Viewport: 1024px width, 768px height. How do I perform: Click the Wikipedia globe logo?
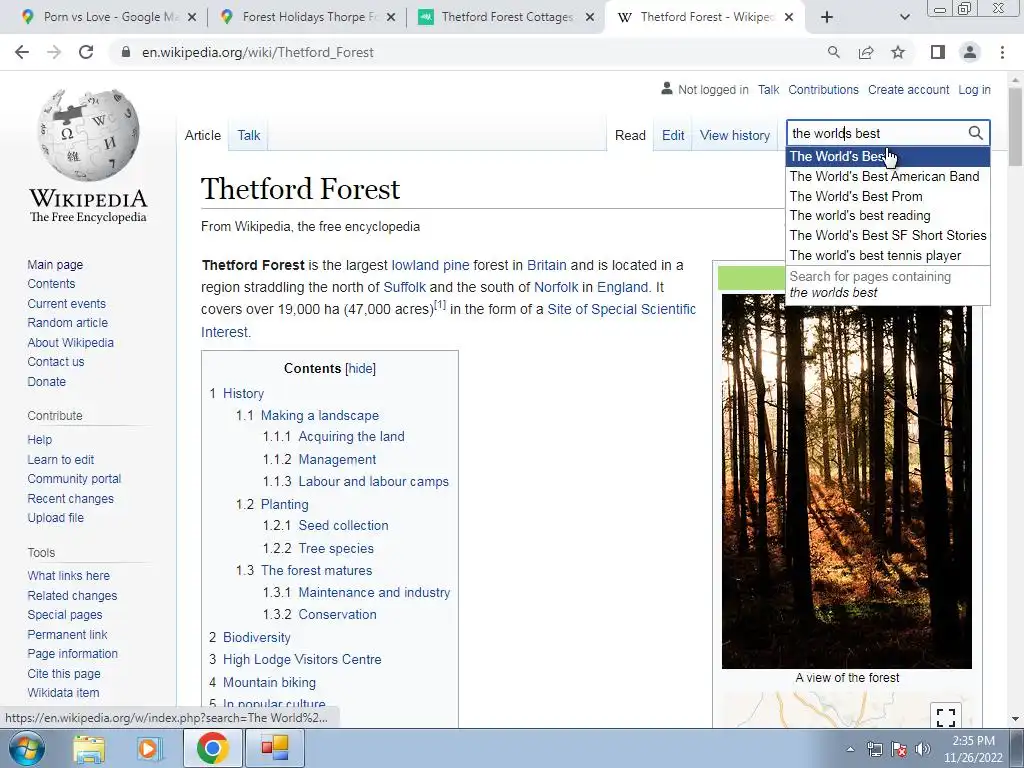(88, 135)
